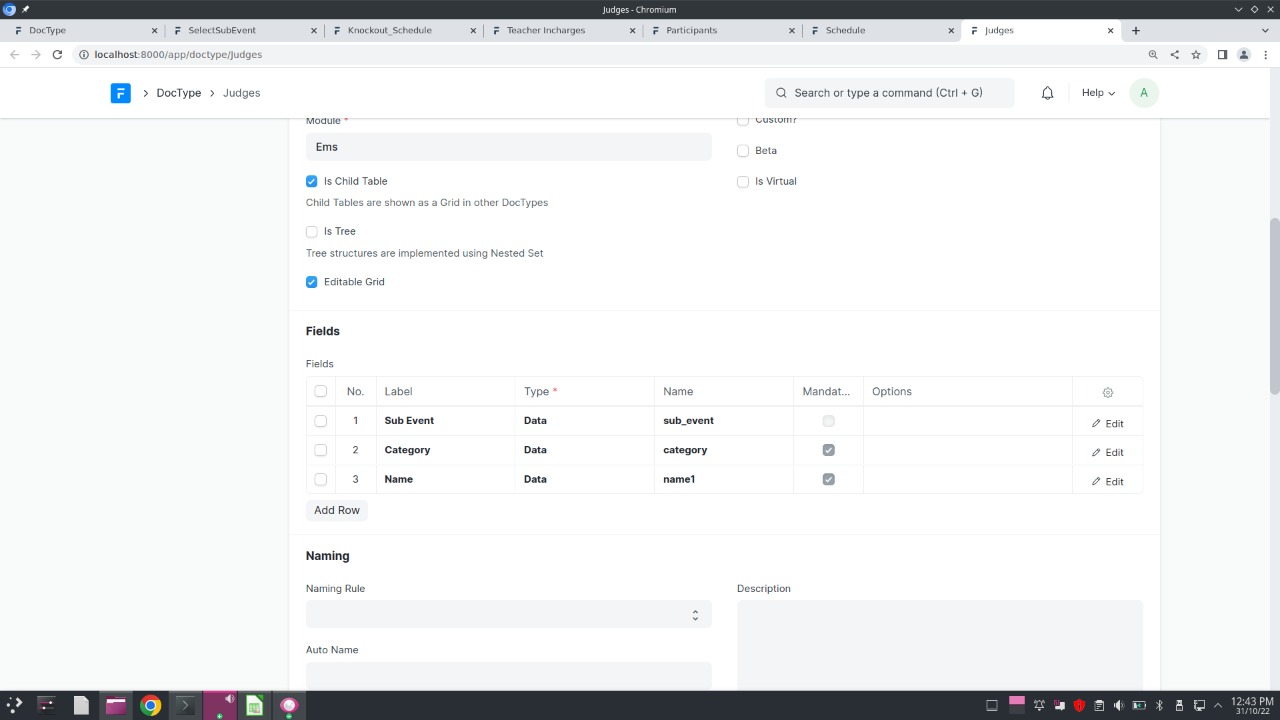1280x720 pixels.
Task: Click the notifications bell icon
Action: pos(1047,93)
